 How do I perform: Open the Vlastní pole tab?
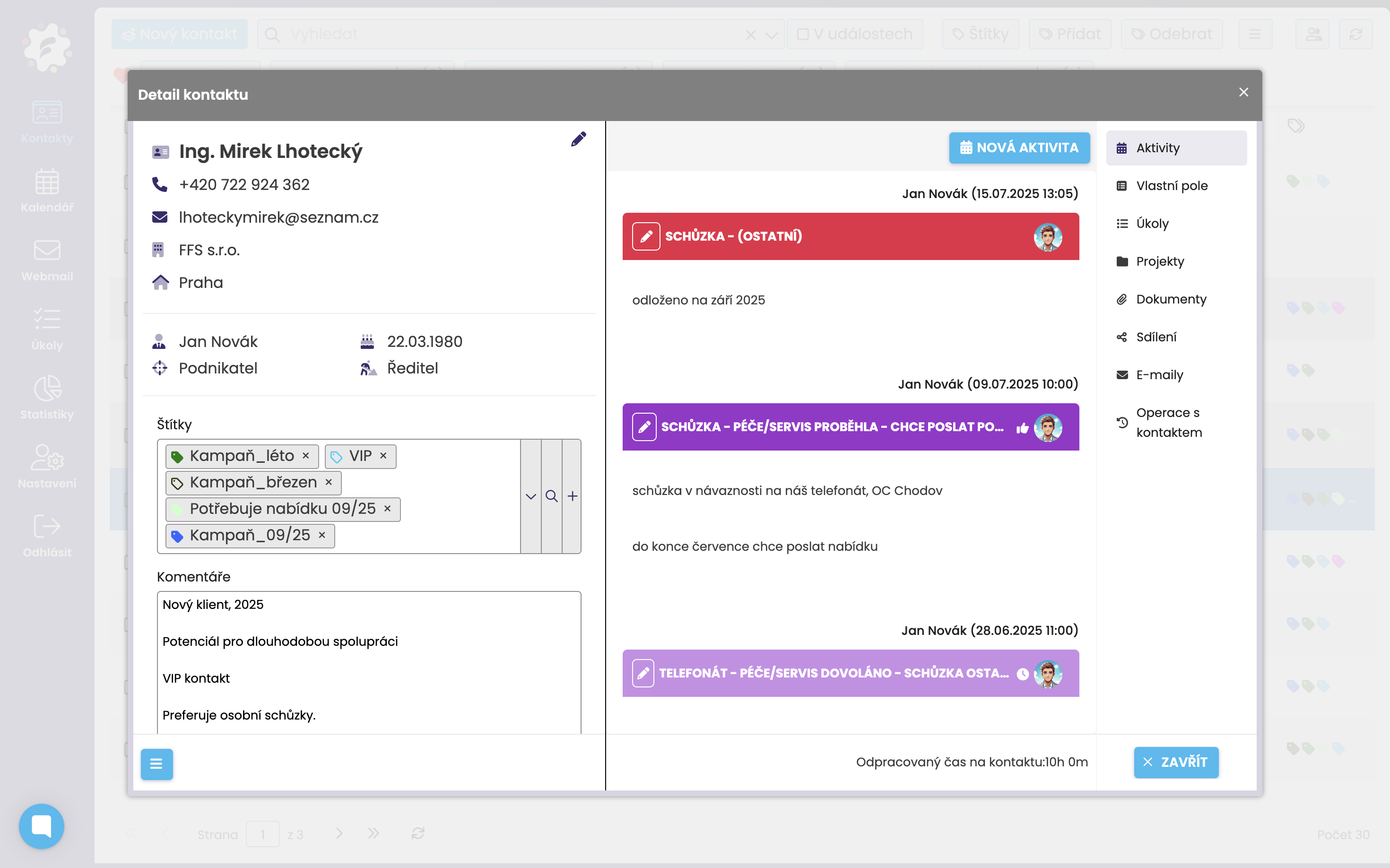point(1171,185)
